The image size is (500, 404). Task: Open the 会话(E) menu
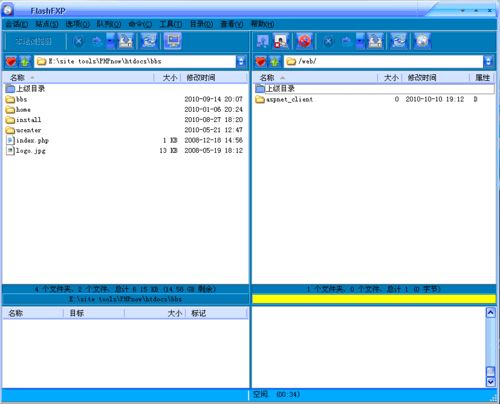[17, 24]
